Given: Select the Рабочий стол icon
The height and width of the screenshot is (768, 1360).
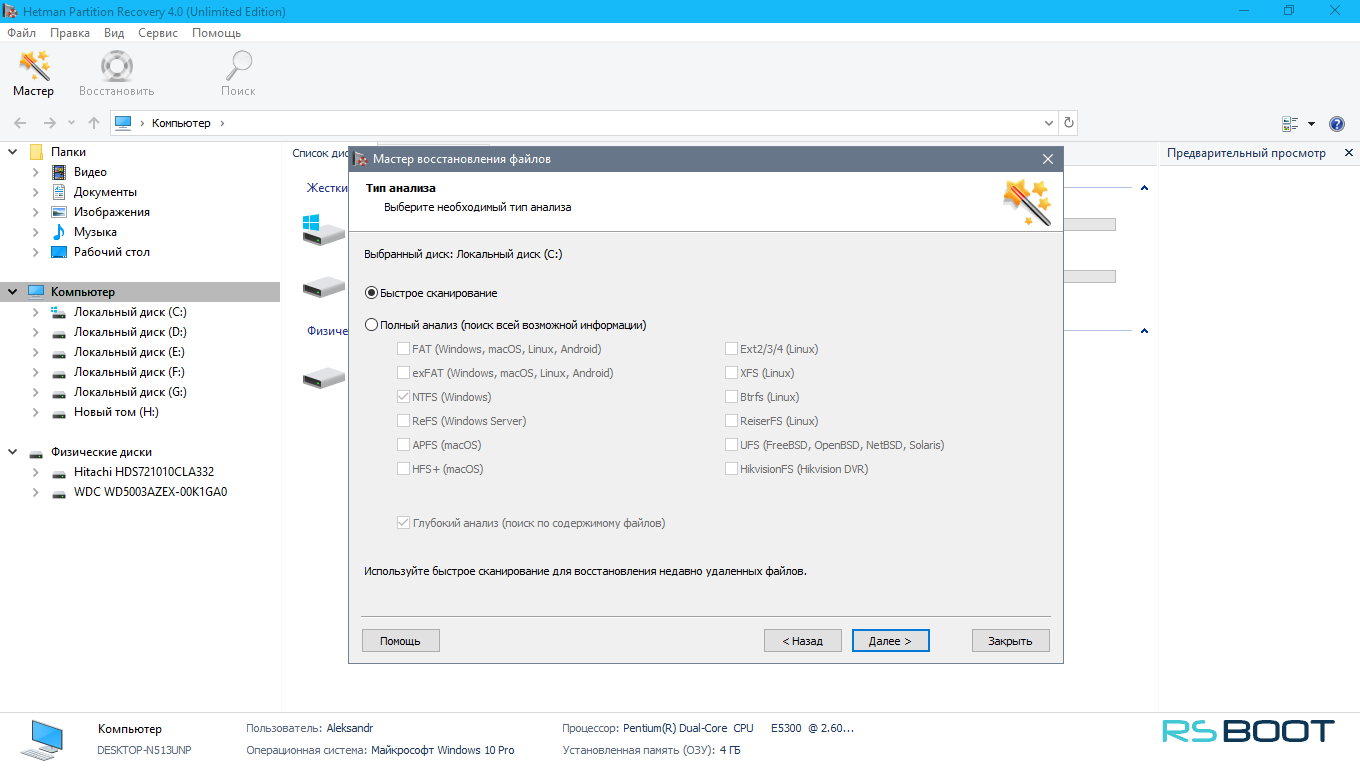Looking at the screenshot, I should (x=58, y=252).
